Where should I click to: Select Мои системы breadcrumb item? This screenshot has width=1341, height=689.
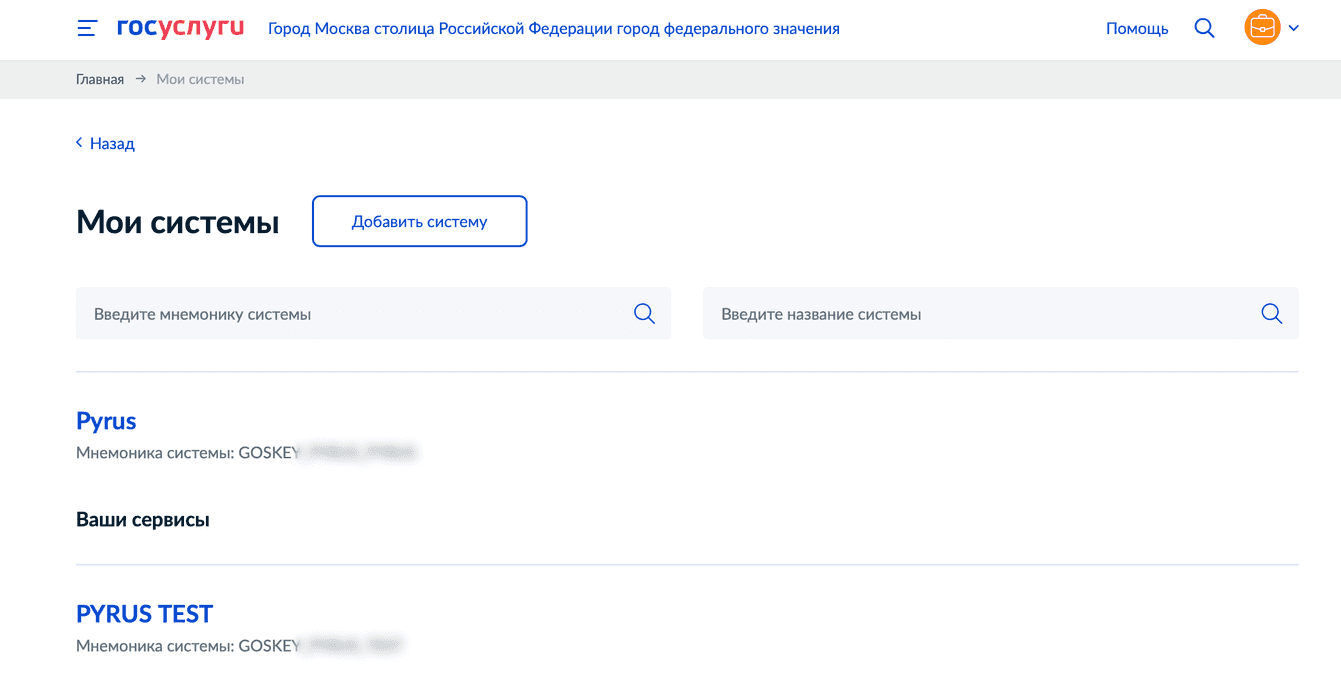click(x=200, y=79)
